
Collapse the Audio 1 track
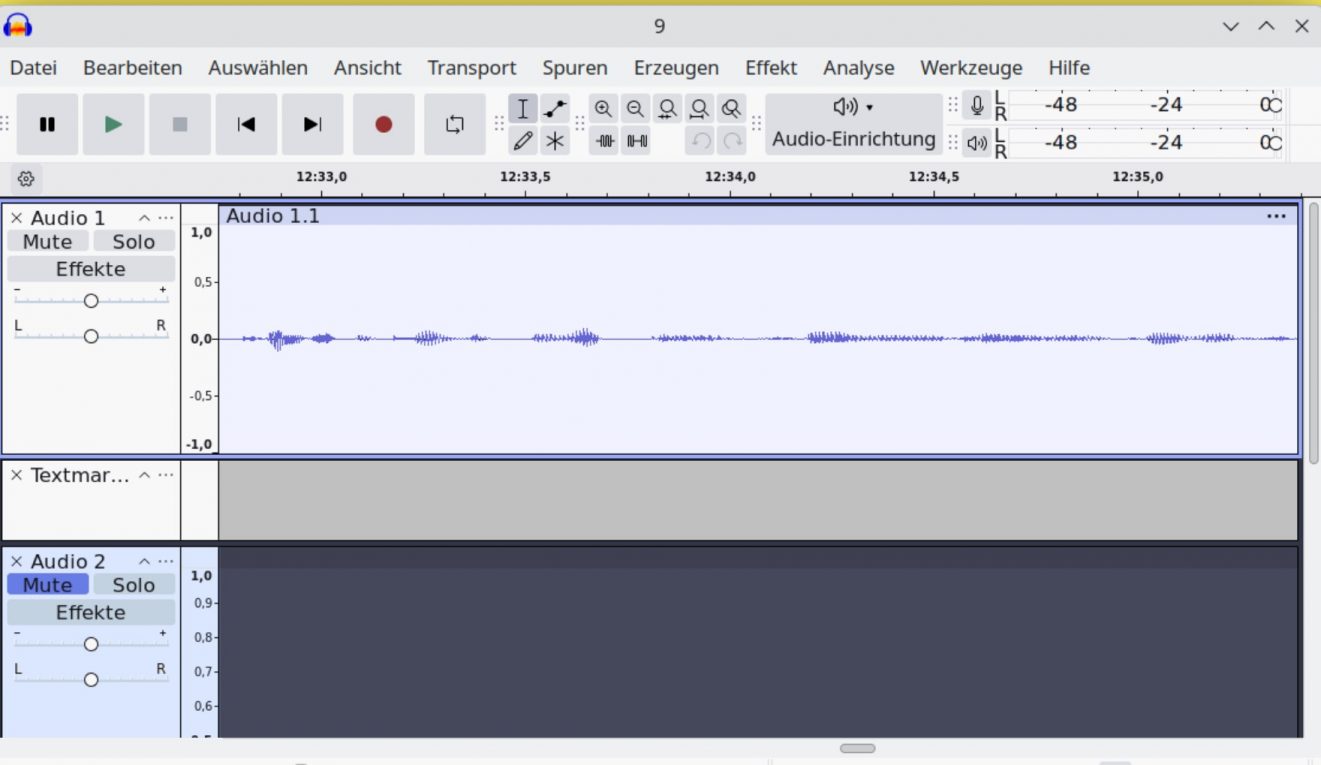tap(144, 218)
